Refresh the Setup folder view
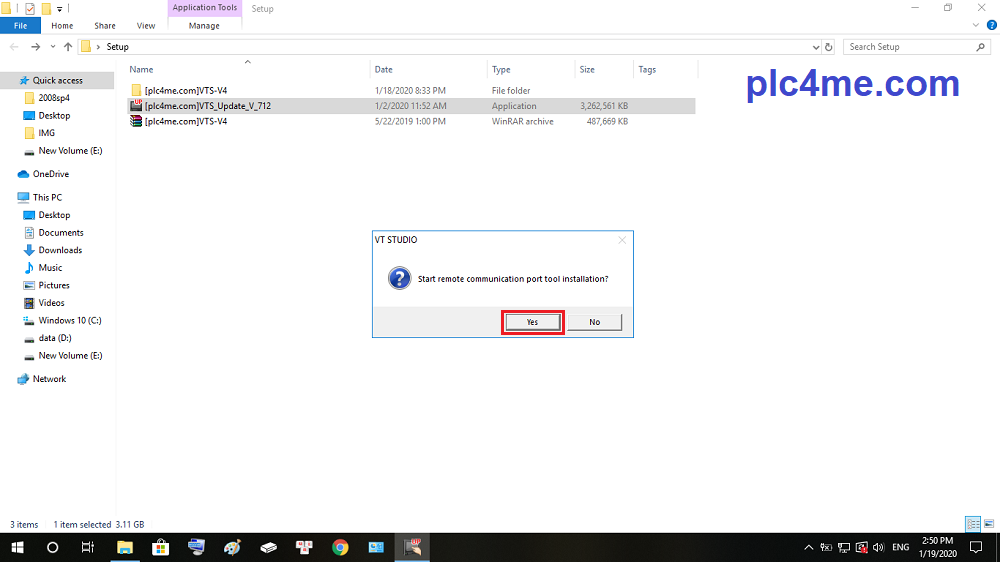 [829, 47]
